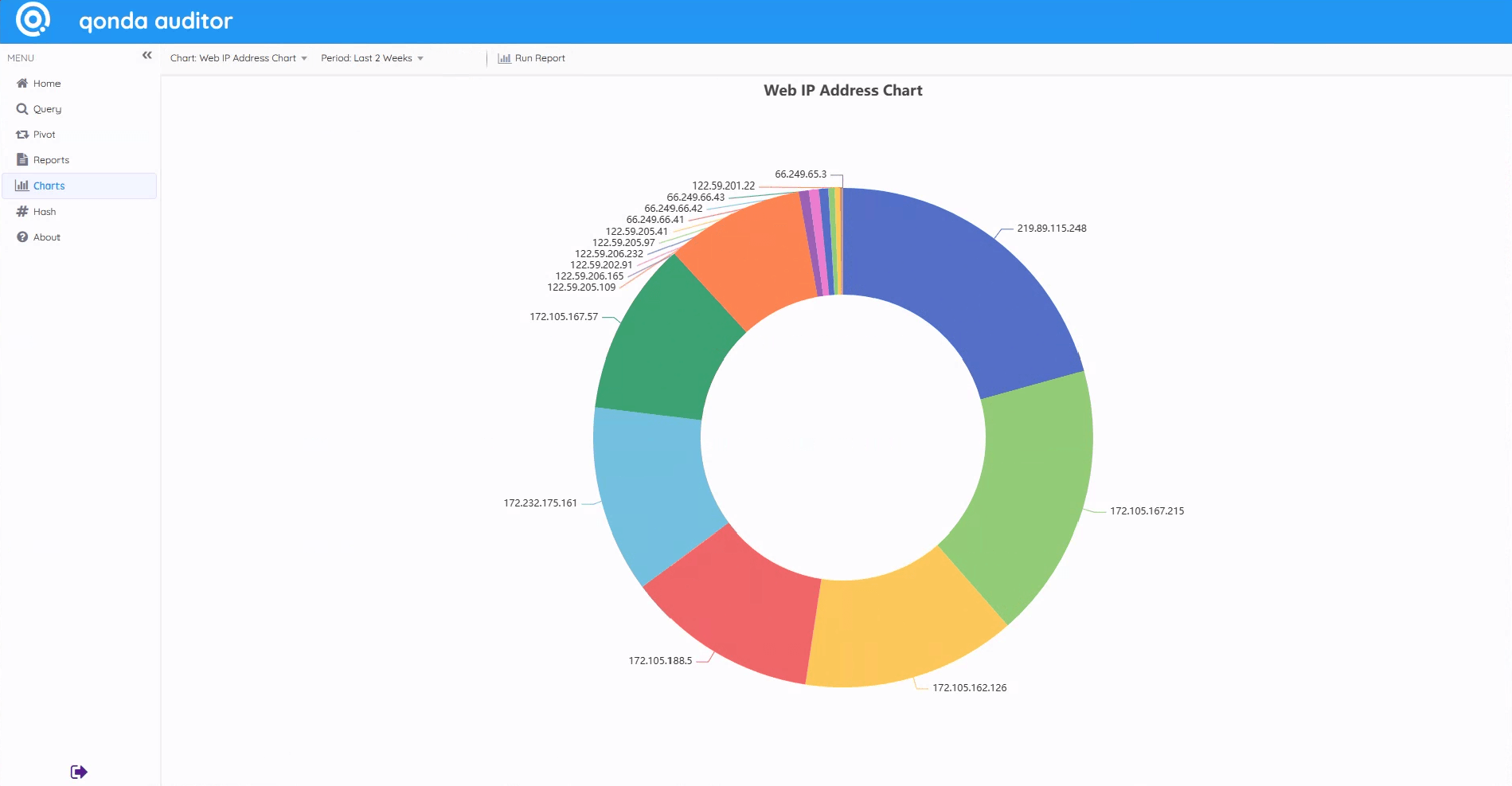Open the Home menu entry
1512x786 pixels.
(46, 83)
